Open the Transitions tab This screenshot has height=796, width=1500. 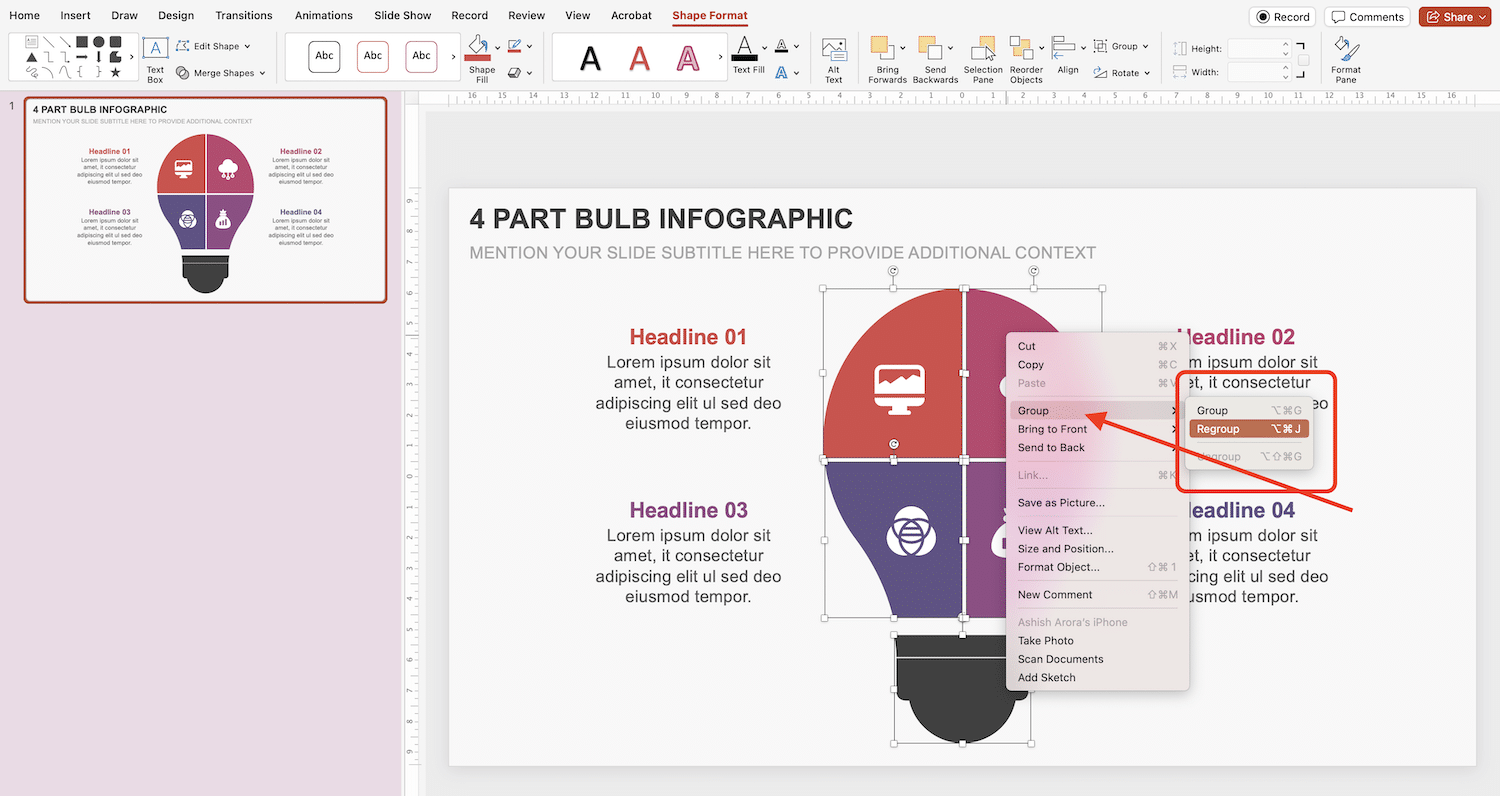[x=244, y=16]
